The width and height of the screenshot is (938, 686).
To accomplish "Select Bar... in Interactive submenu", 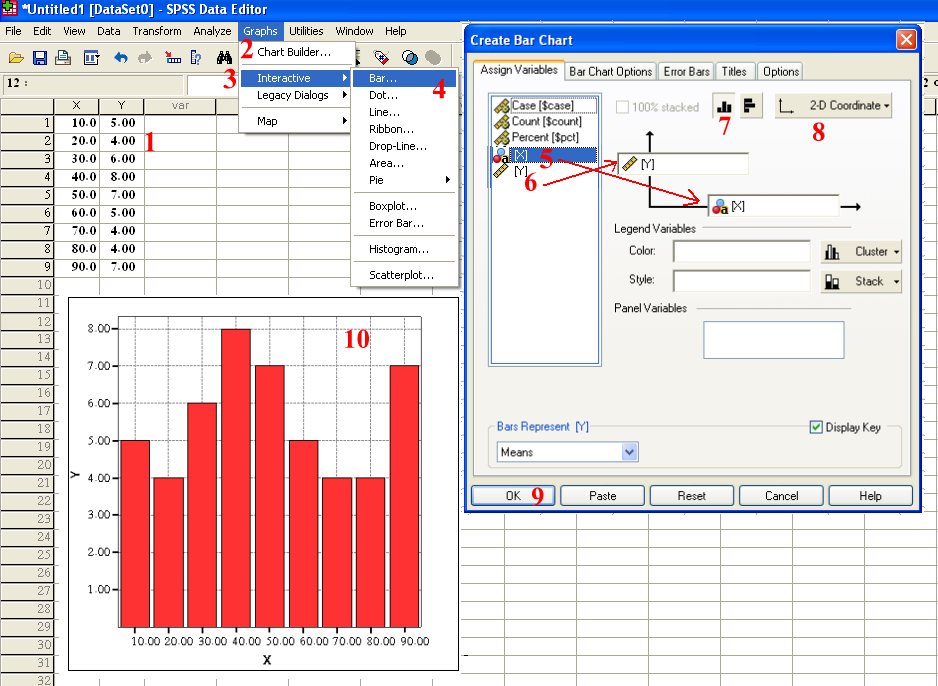I will coord(405,78).
